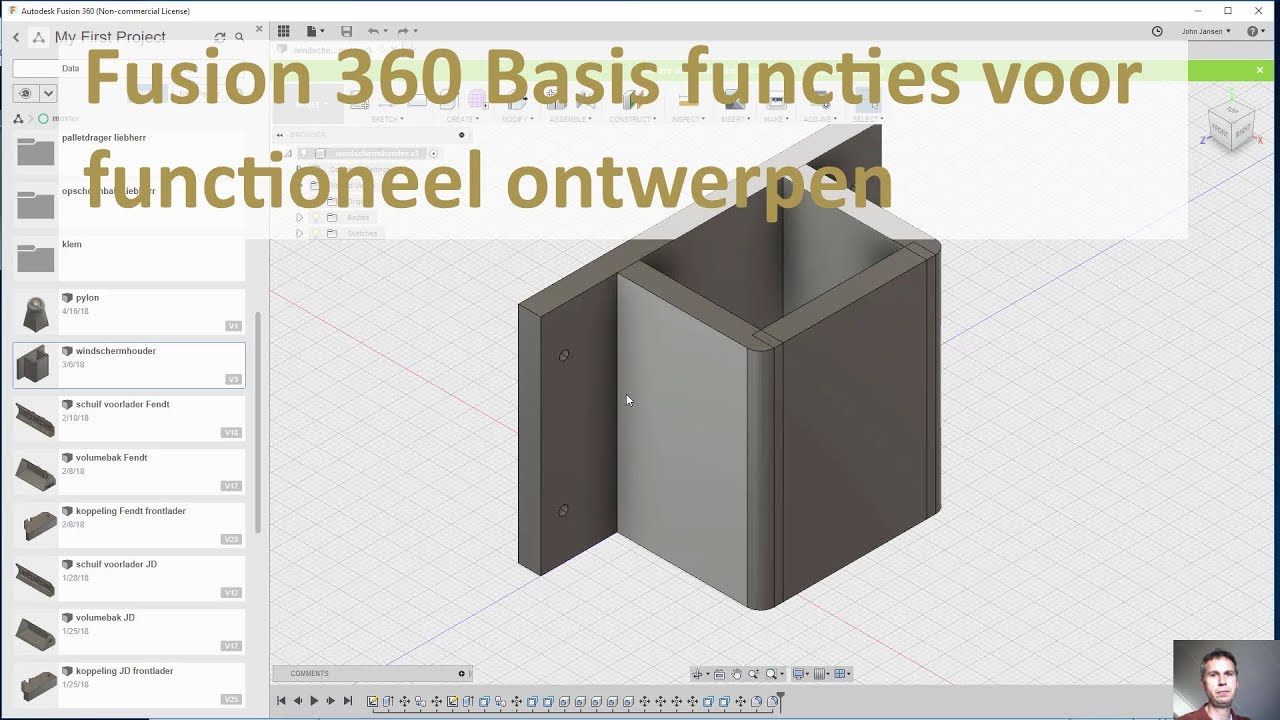Open the palletdrager liebherr folder

point(129,152)
